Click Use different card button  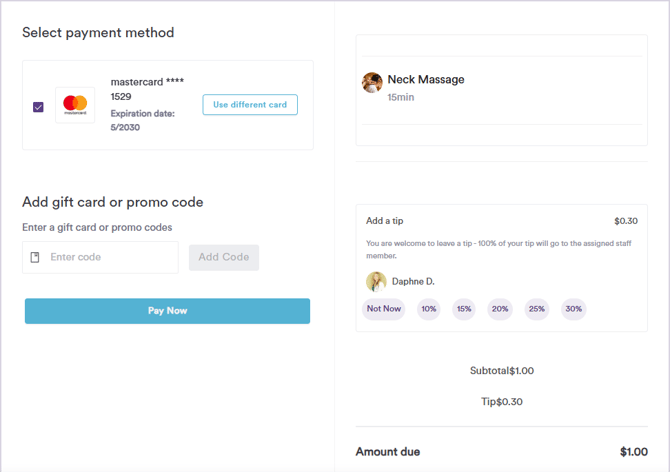pos(250,105)
